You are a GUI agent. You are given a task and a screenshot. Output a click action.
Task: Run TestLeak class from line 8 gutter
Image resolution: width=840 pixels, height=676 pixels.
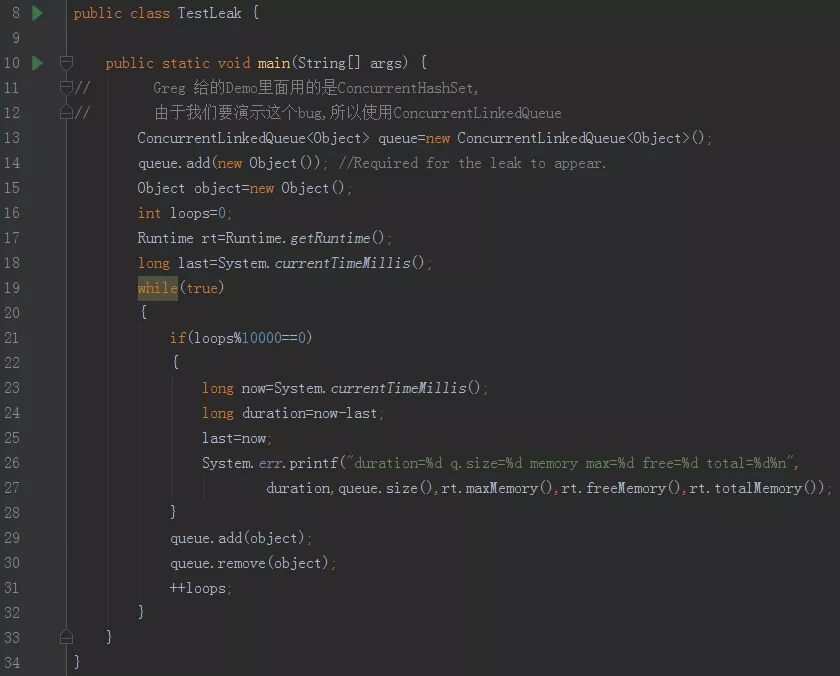pyautogui.click(x=37, y=13)
